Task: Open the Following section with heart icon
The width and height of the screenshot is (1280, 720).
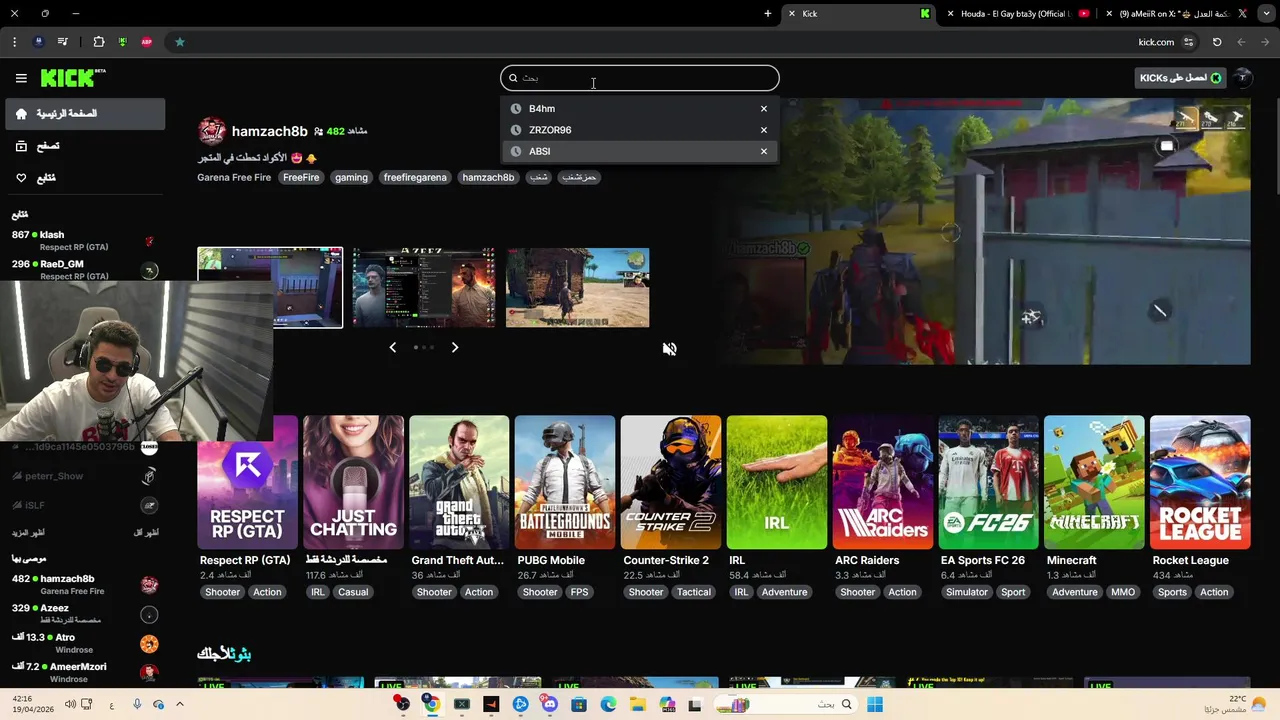Action: click(x=85, y=178)
